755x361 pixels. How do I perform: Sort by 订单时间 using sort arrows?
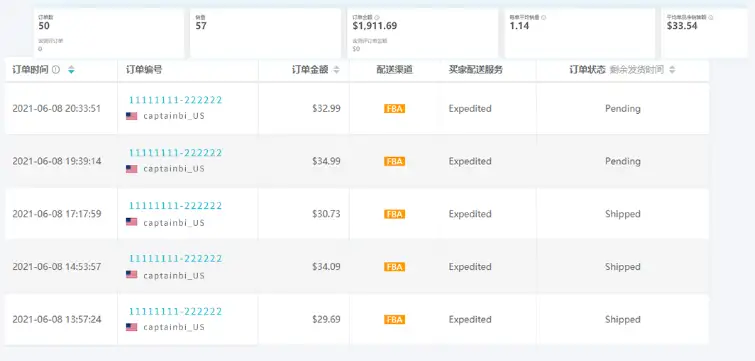(x=71, y=70)
